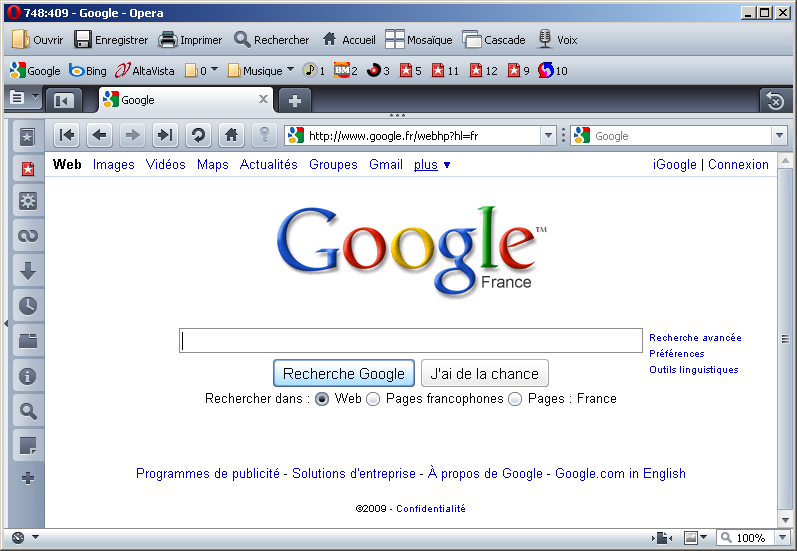Open Actualités in Google navigation
The width and height of the screenshot is (797, 551).
(x=268, y=165)
